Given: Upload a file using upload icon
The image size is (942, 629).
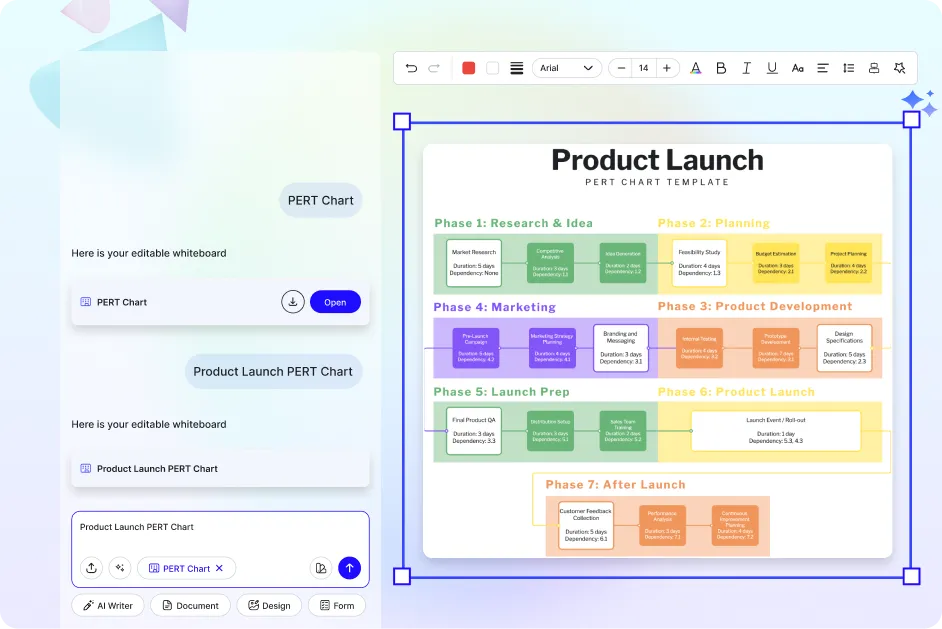Looking at the screenshot, I should [91, 568].
